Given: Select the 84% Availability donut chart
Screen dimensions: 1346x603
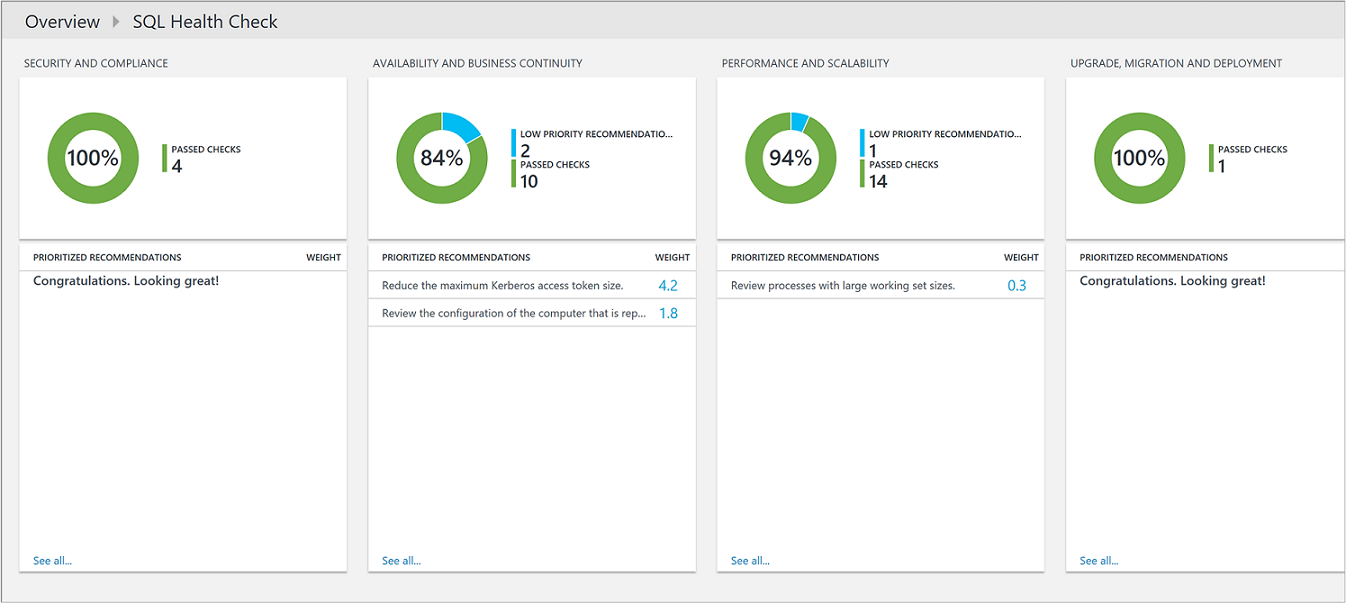Looking at the screenshot, I should click(x=442, y=158).
